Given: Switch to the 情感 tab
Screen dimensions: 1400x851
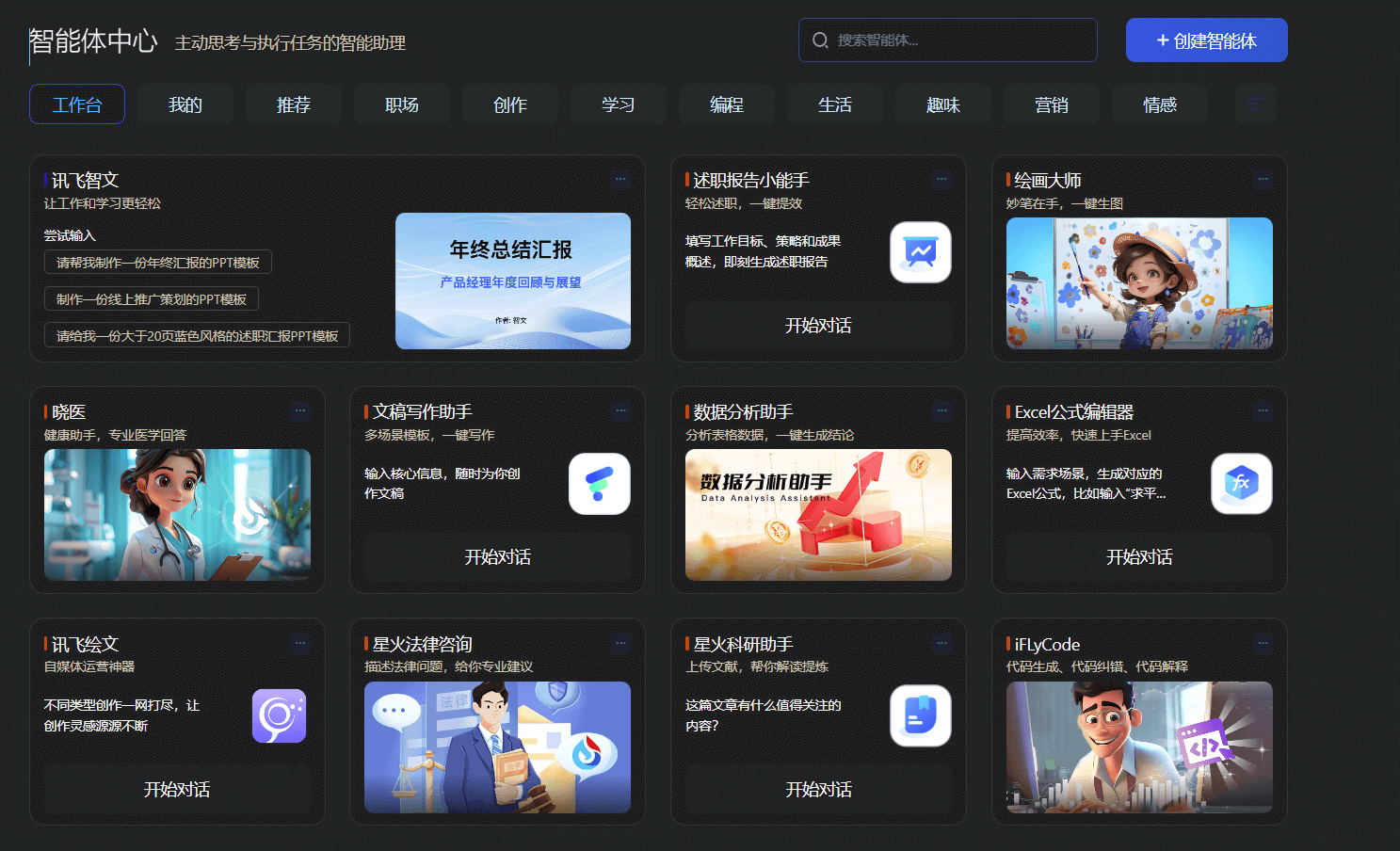Looking at the screenshot, I should point(1160,104).
